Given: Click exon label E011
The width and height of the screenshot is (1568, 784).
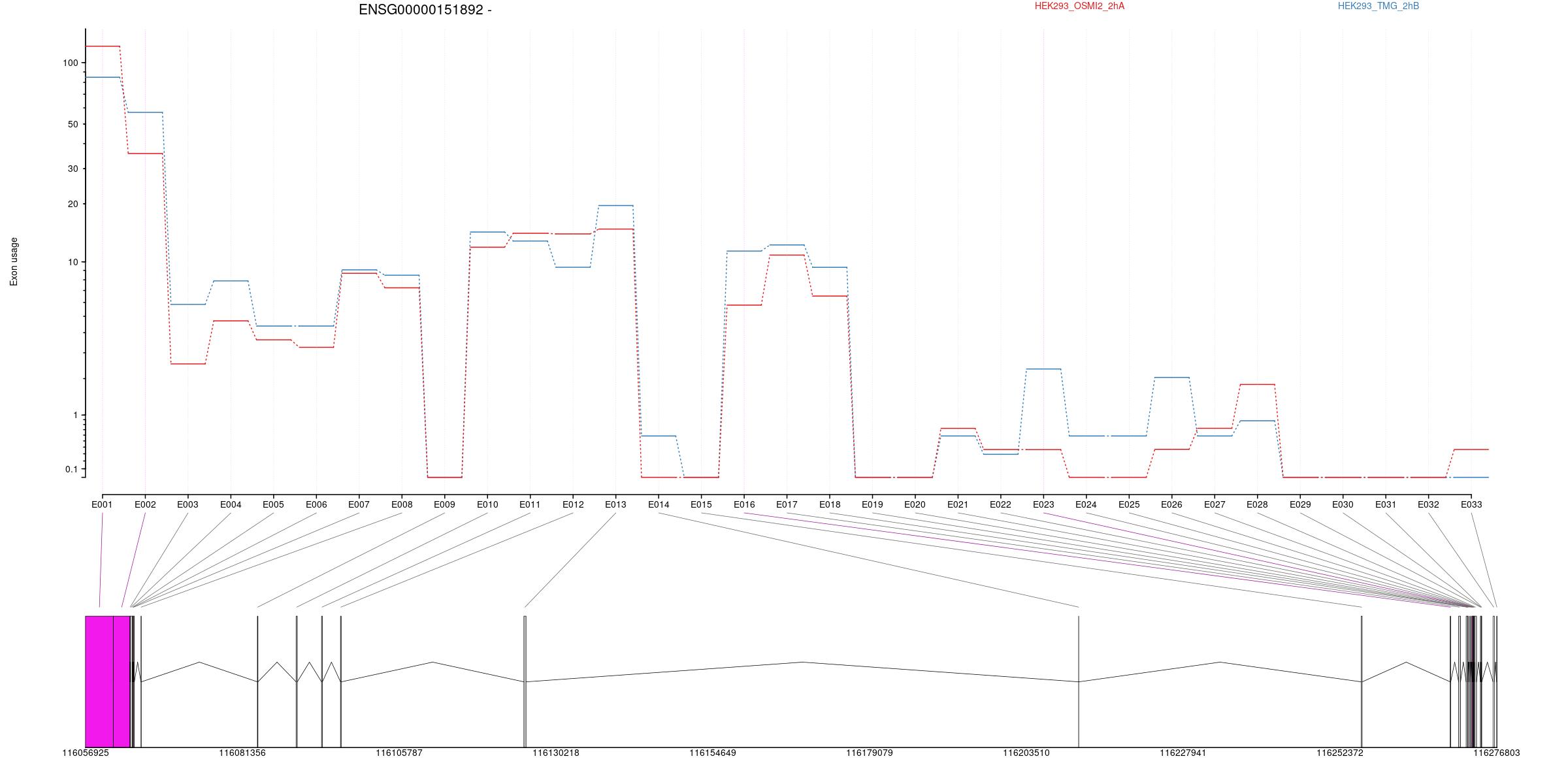Looking at the screenshot, I should pos(530,504).
